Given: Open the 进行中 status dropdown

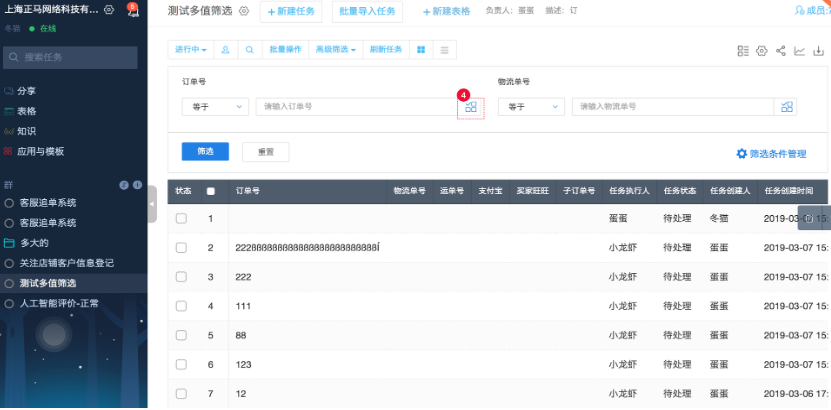Looking at the screenshot, I should (x=191, y=50).
